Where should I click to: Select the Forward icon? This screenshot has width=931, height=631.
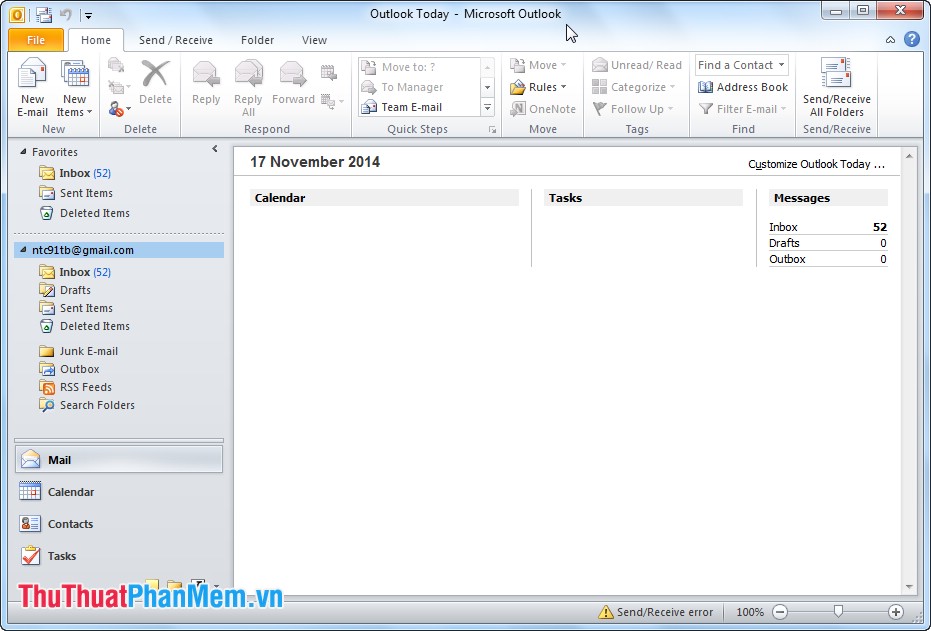(x=292, y=85)
